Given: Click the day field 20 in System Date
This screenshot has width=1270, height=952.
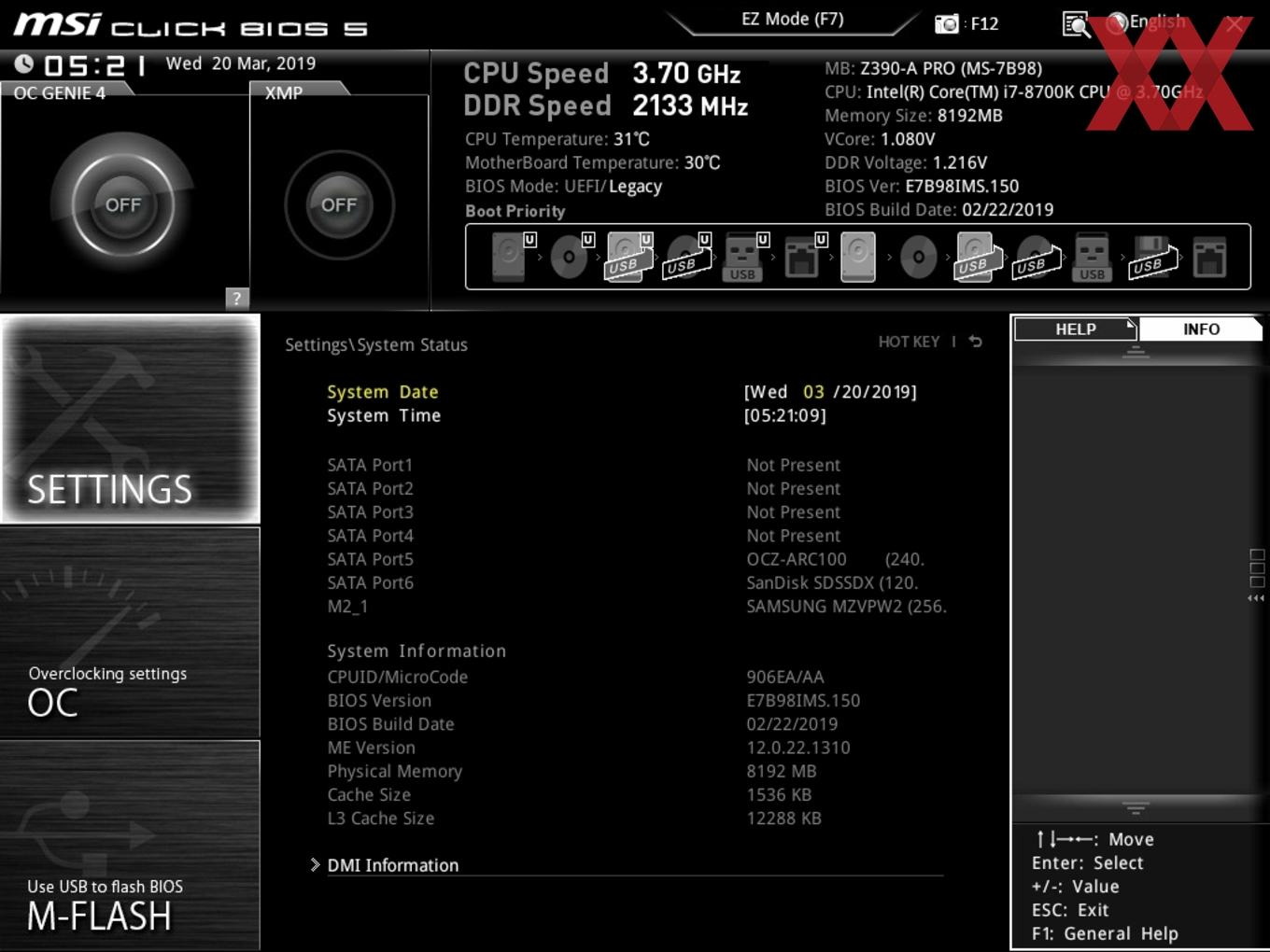Looking at the screenshot, I should tap(851, 392).
